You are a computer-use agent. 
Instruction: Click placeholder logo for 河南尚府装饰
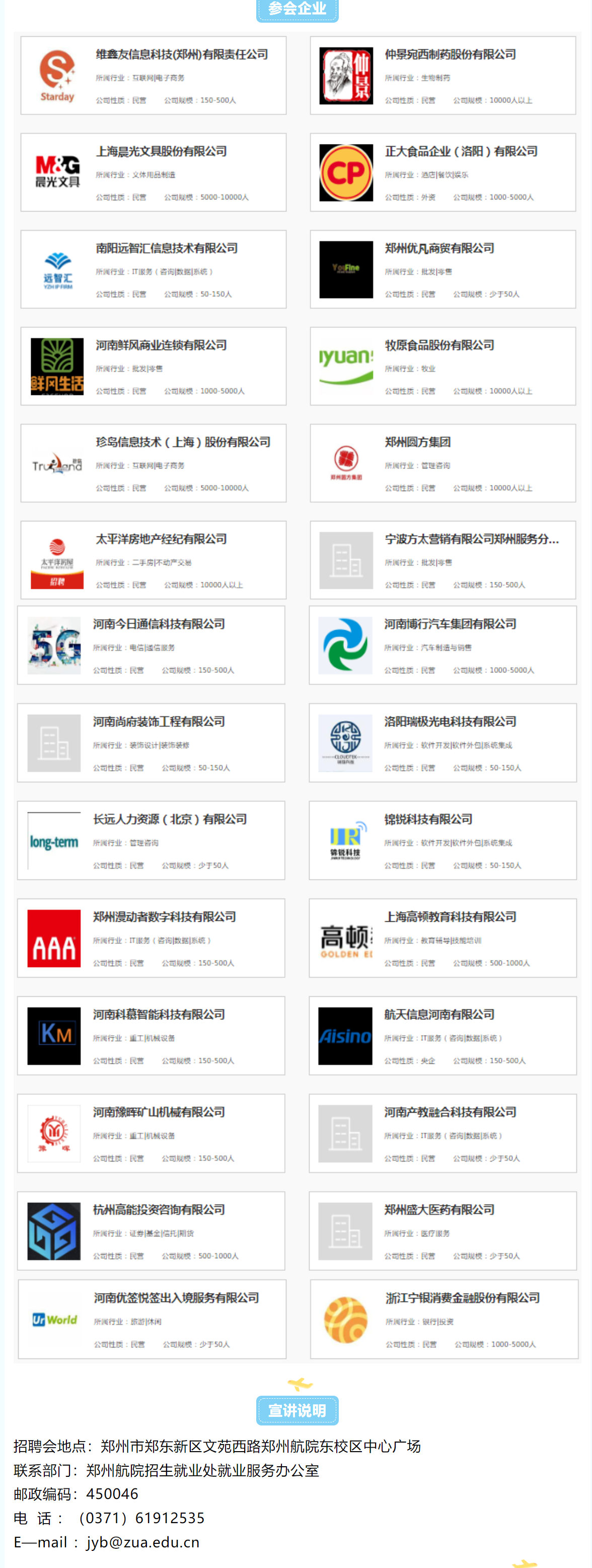(x=54, y=743)
